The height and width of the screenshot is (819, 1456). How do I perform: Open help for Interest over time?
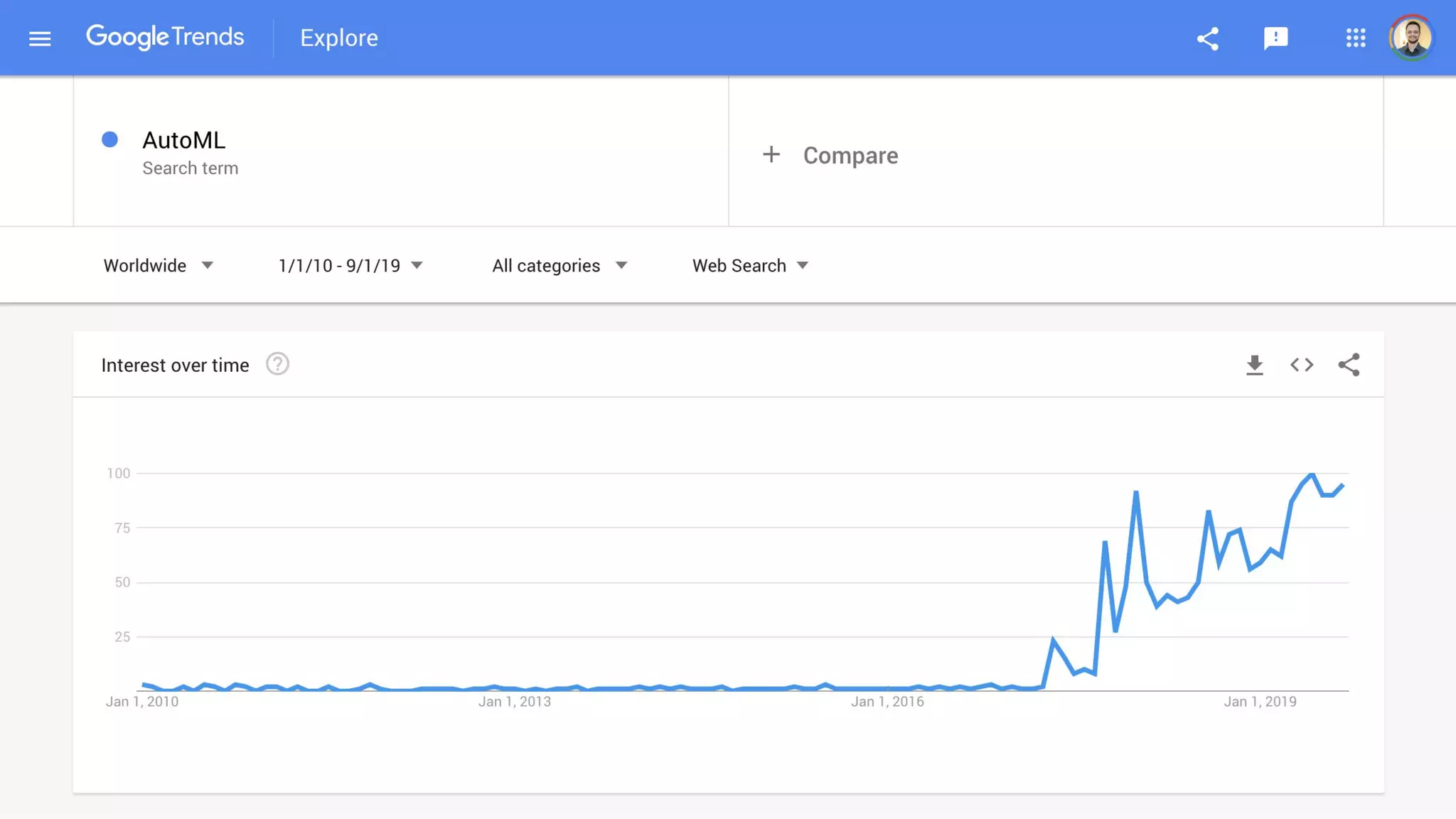pyautogui.click(x=277, y=364)
